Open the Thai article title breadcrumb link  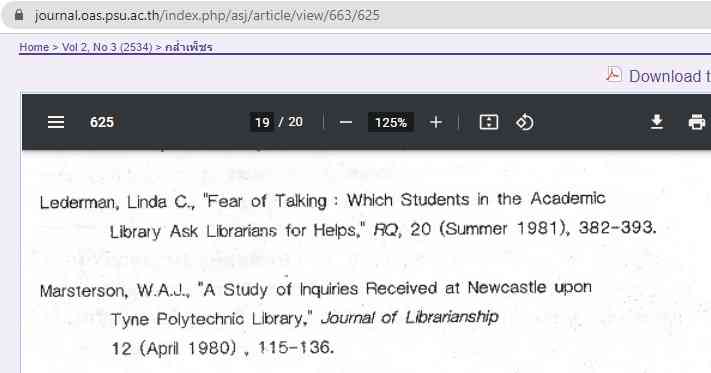(x=189, y=47)
